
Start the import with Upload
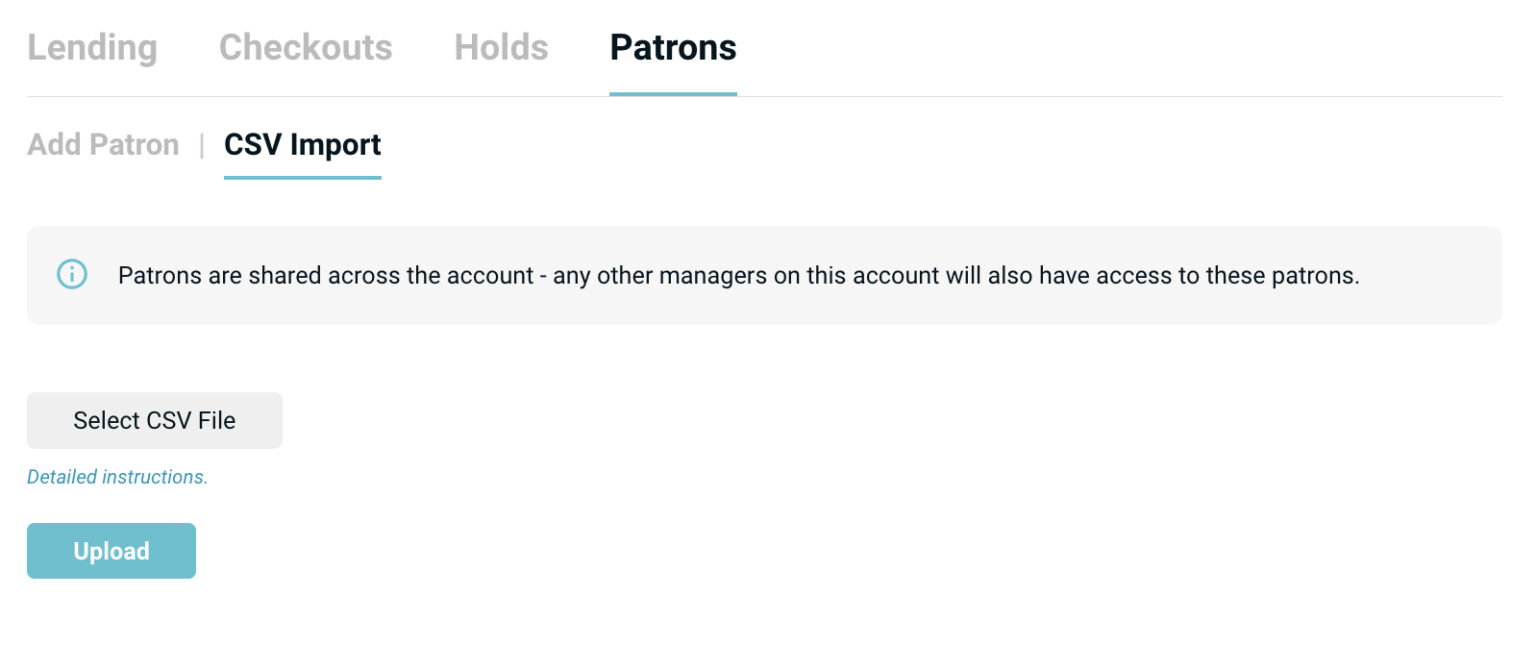pos(111,550)
